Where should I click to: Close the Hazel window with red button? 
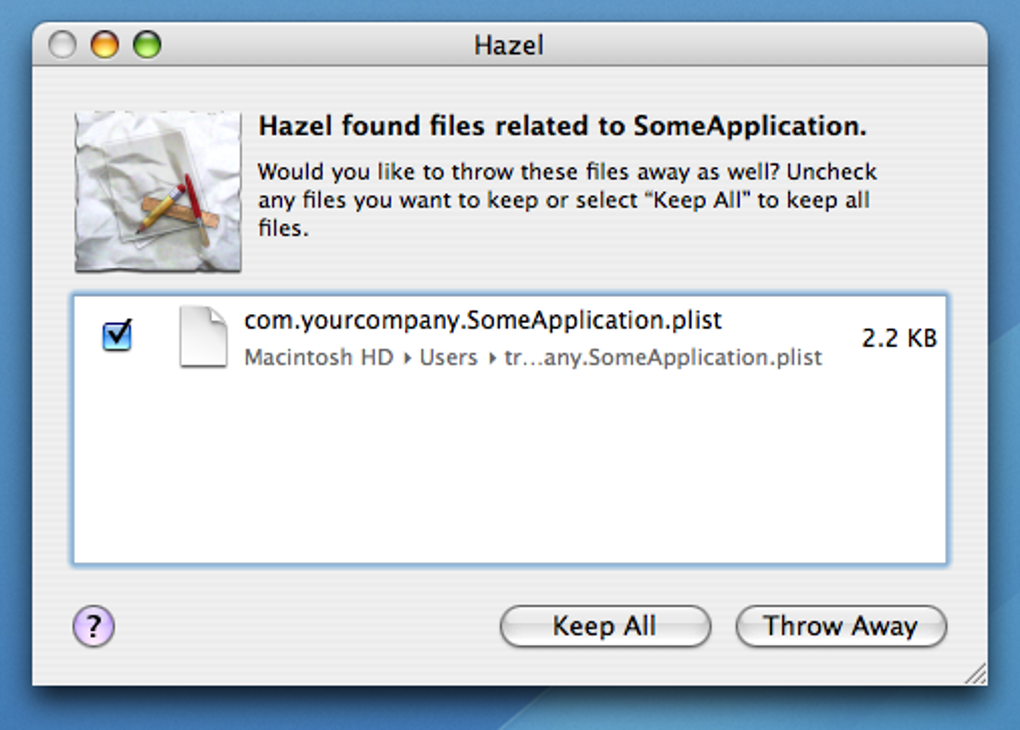tap(62, 45)
